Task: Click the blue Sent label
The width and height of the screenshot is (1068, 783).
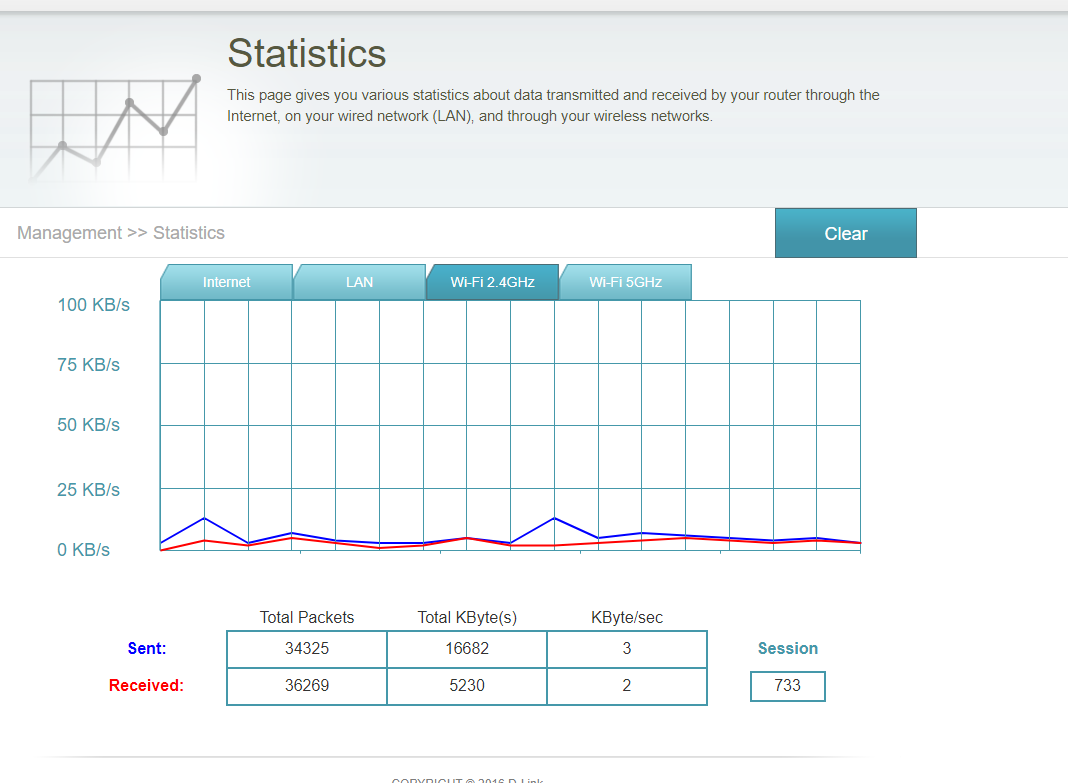Action: (146, 649)
